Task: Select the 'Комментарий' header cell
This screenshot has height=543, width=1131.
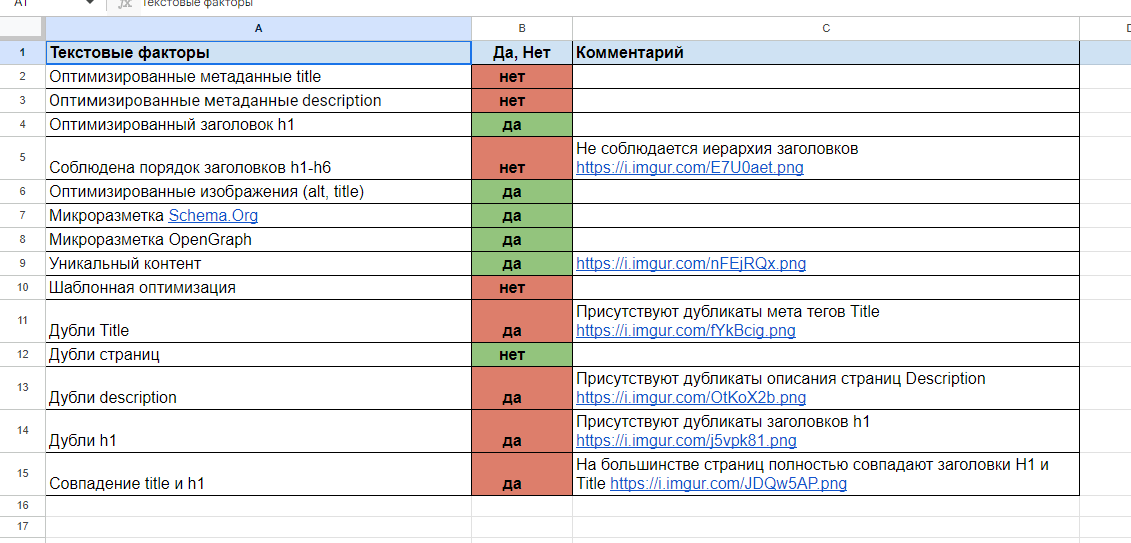Action: tap(826, 53)
